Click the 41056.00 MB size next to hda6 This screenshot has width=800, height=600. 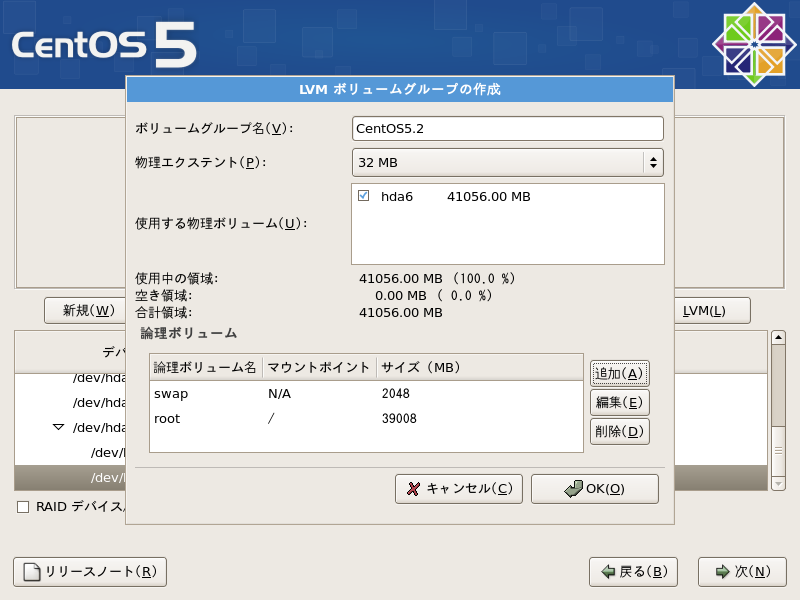[x=489, y=196]
